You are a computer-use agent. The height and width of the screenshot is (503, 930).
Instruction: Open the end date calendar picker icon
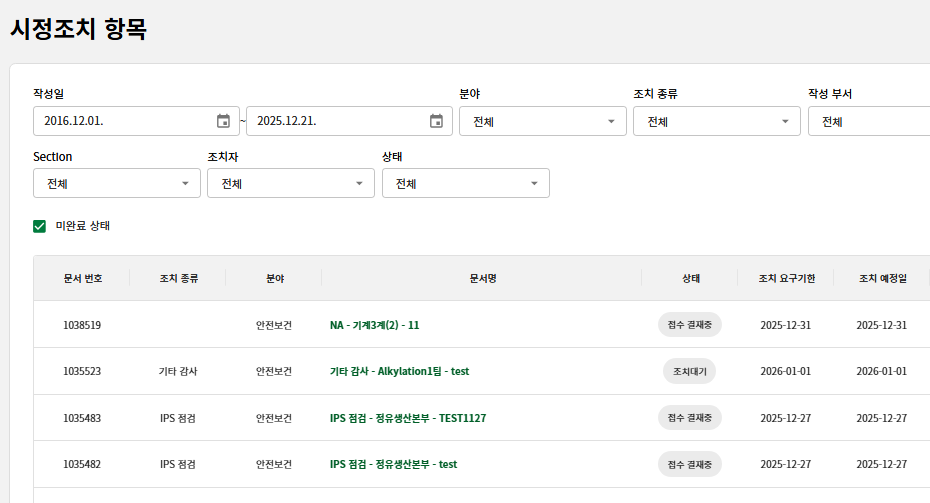tap(436, 121)
